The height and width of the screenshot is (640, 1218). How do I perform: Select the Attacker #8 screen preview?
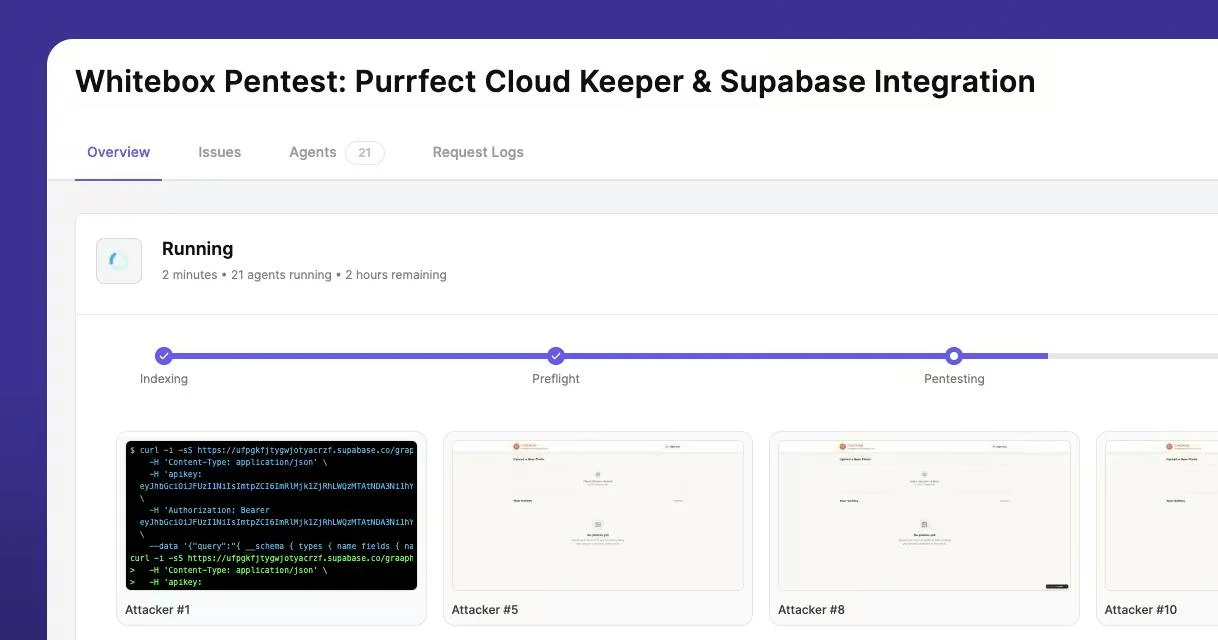[x=924, y=516]
